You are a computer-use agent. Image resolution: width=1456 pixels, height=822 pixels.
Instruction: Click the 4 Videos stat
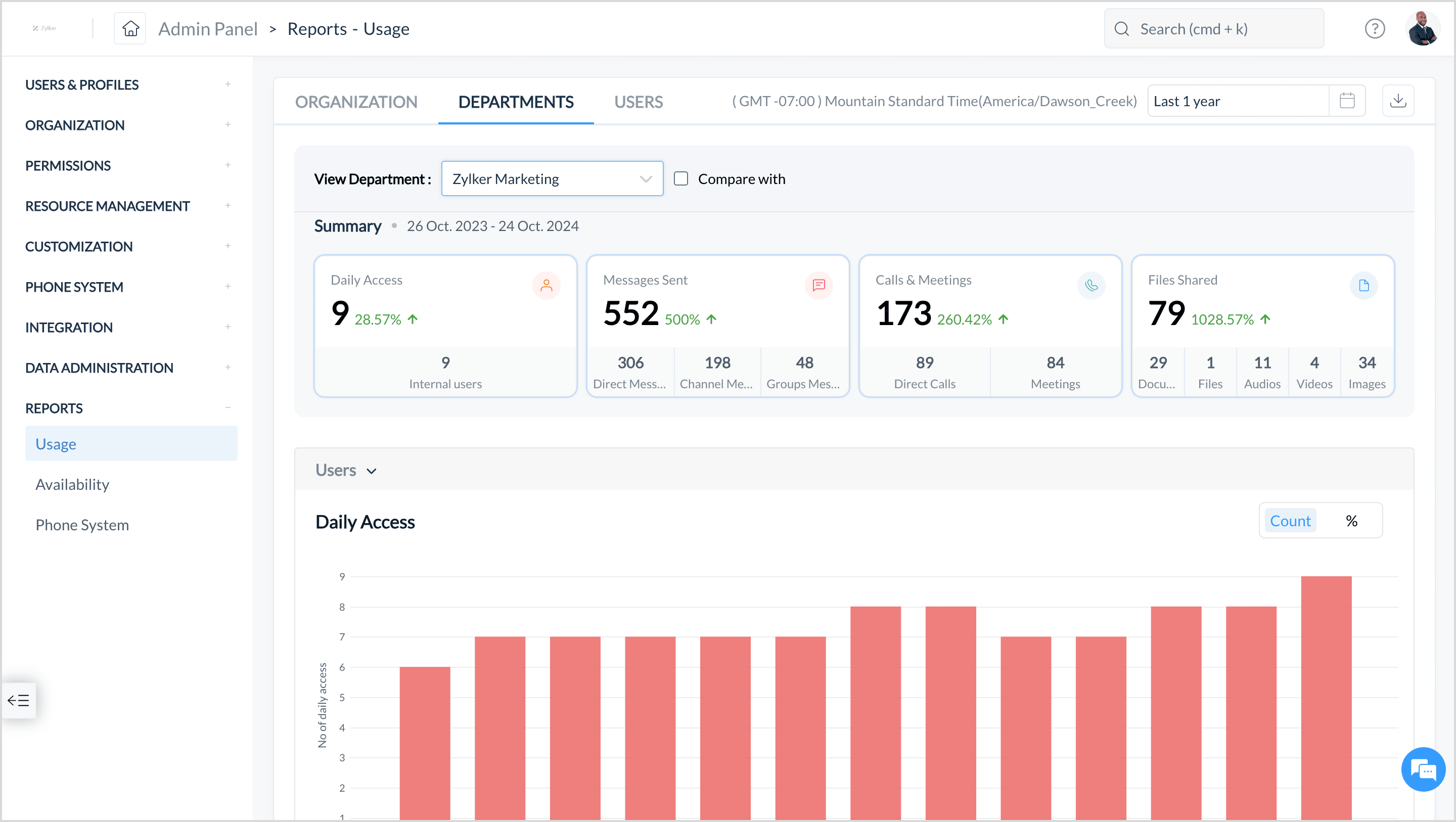tap(1314, 372)
